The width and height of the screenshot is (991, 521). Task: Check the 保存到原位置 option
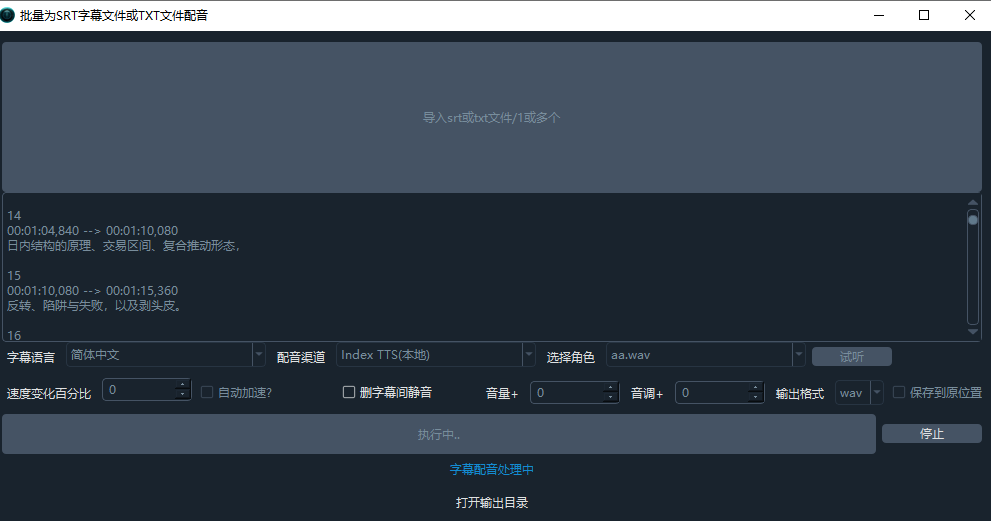899,393
